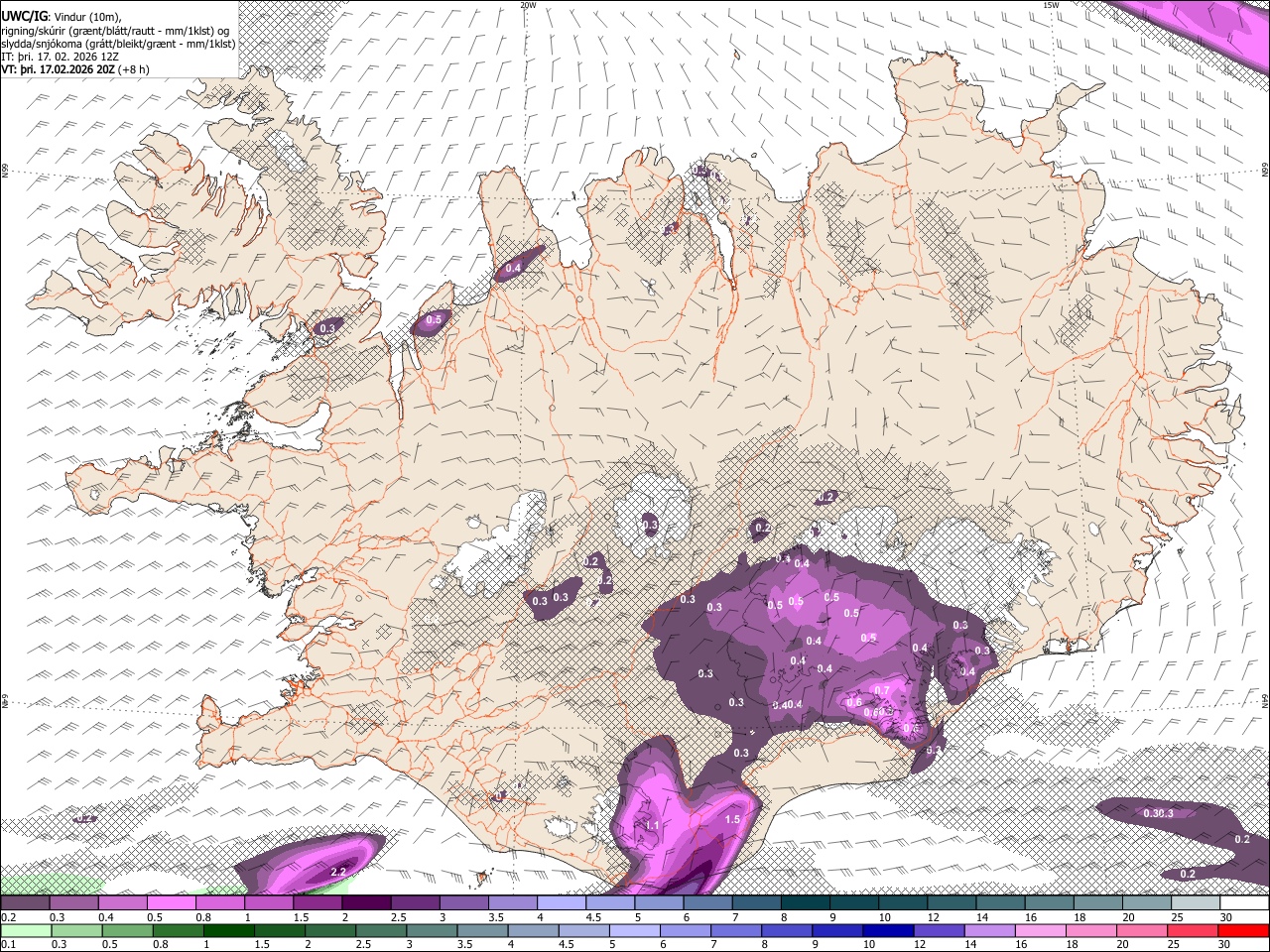The width and height of the screenshot is (1270, 952).
Task: Select the darkest green bottom-row swatch between 1 and 1.5
Action: coord(229,931)
